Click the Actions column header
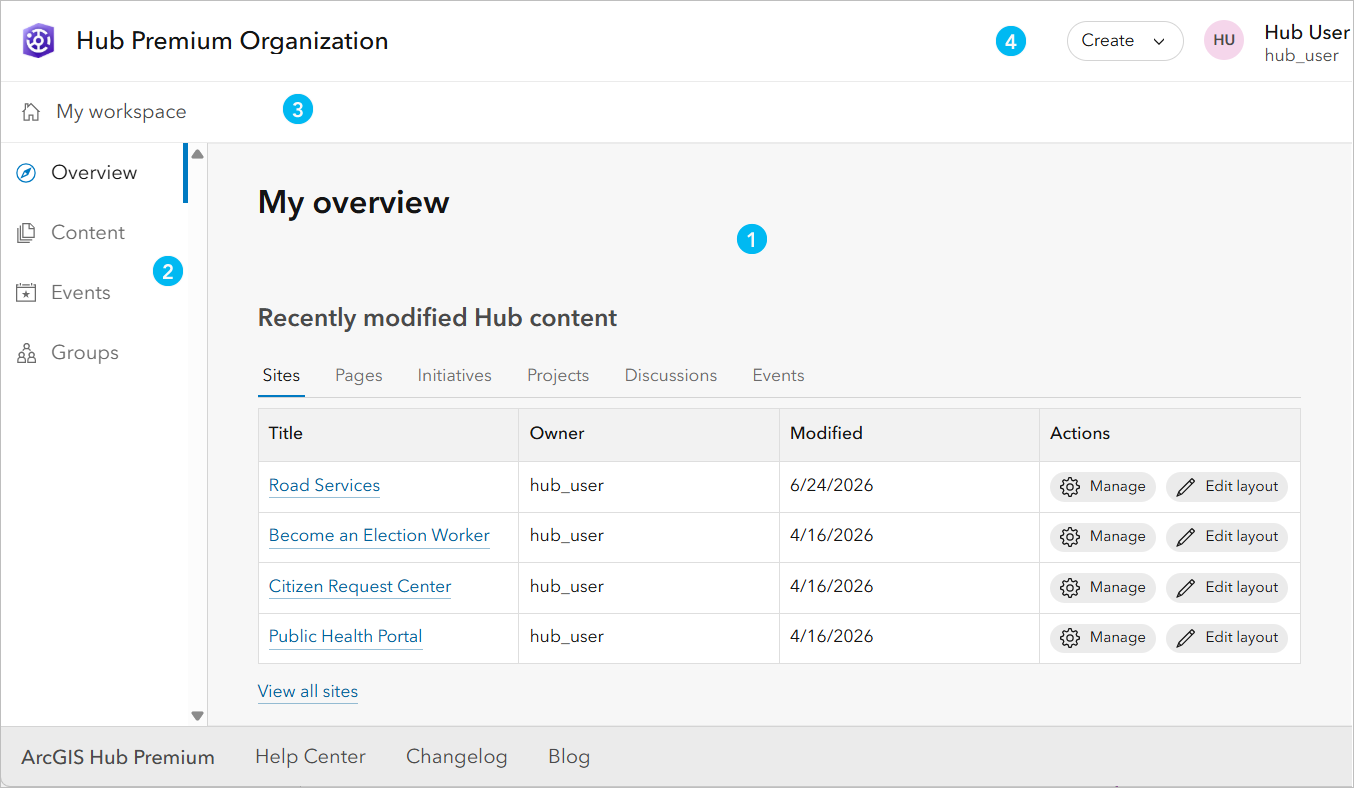 pyautogui.click(x=1170, y=434)
